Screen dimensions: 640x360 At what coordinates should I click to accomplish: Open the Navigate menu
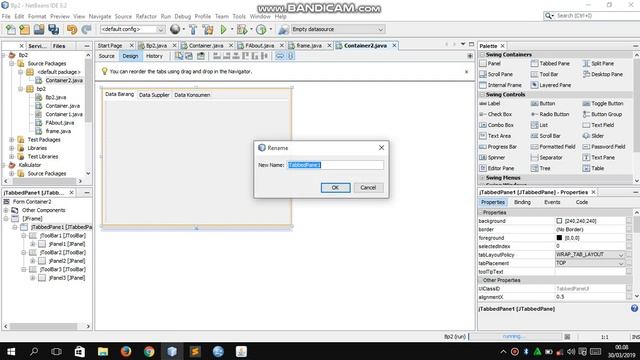coord(100,16)
